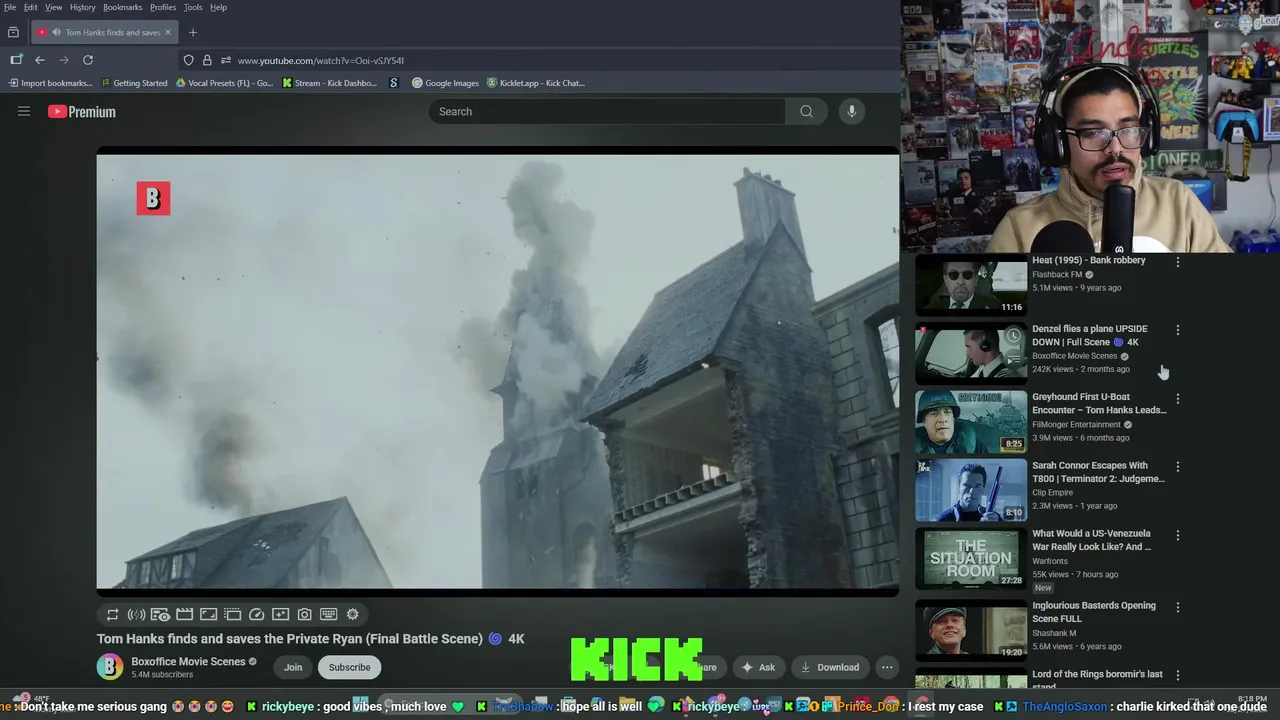Open Google Images bookmark
The height and width of the screenshot is (720, 1280).
[446, 83]
